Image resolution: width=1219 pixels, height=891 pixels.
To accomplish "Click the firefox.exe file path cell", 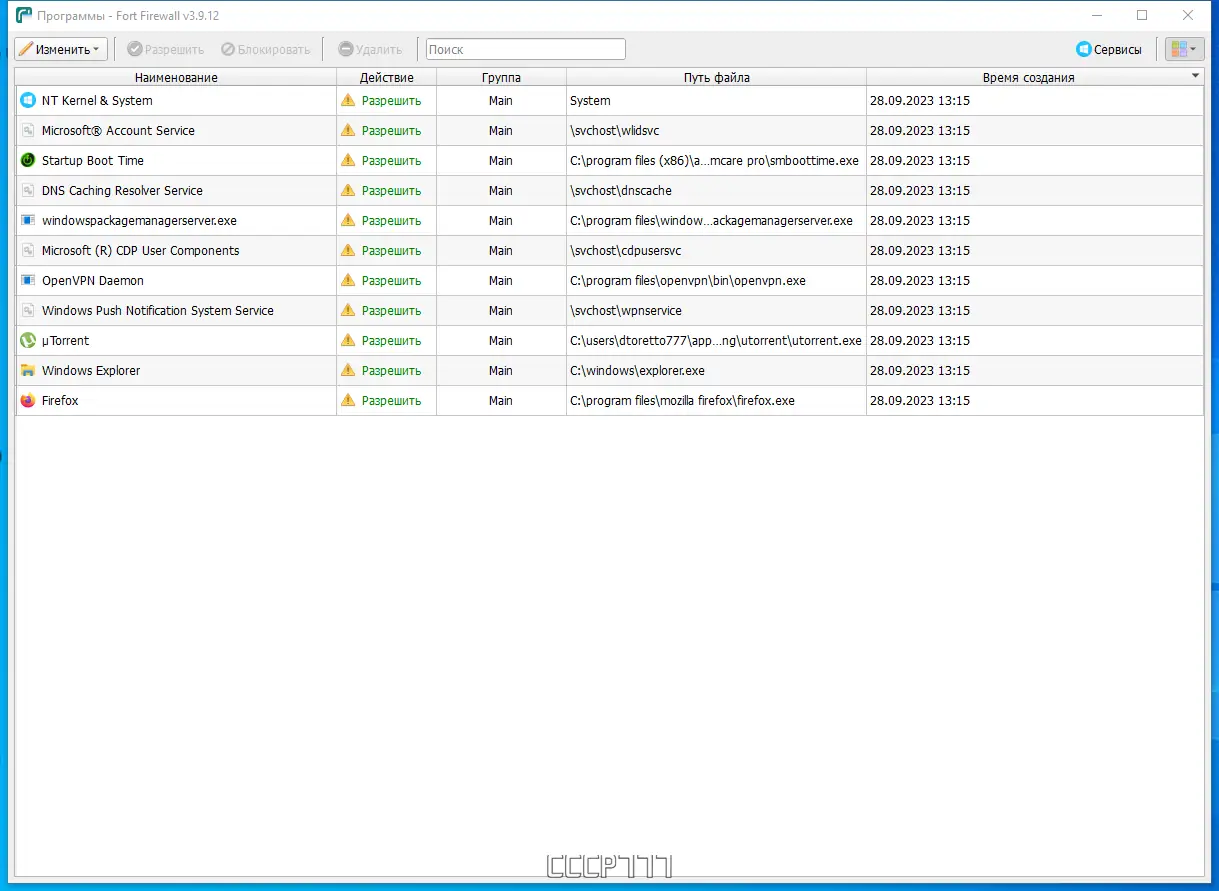I will pyautogui.click(x=716, y=400).
